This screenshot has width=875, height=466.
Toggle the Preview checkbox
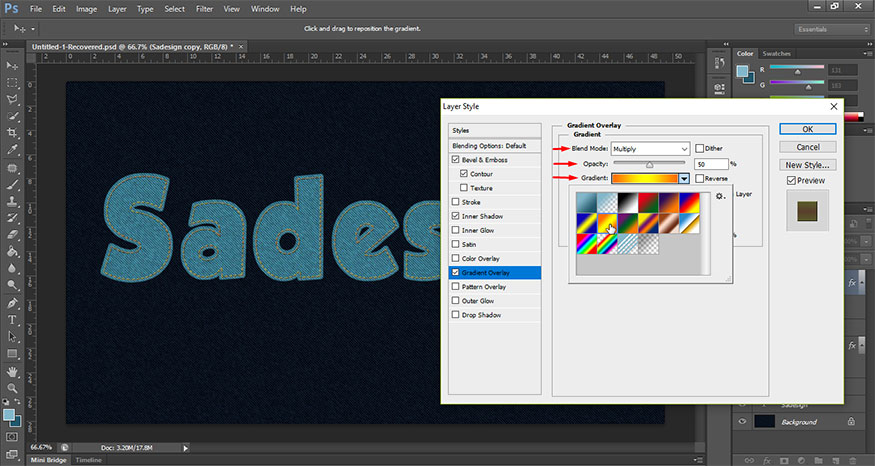point(791,180)
